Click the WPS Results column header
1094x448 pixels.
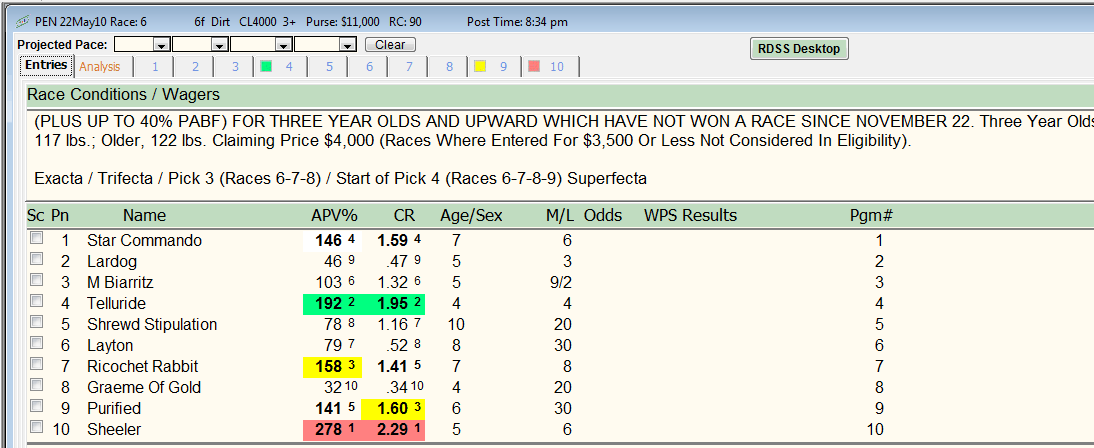pos(690,216)
